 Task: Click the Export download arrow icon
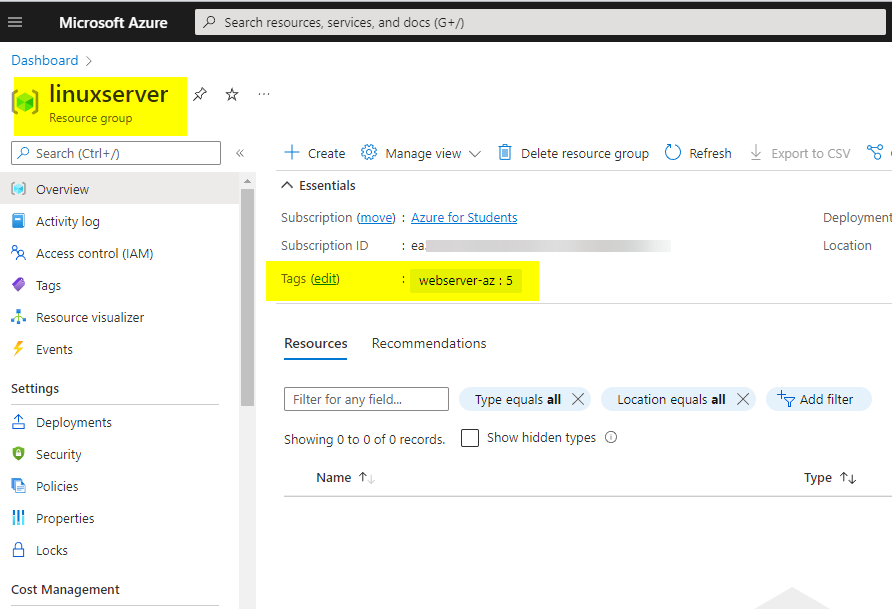755,152
